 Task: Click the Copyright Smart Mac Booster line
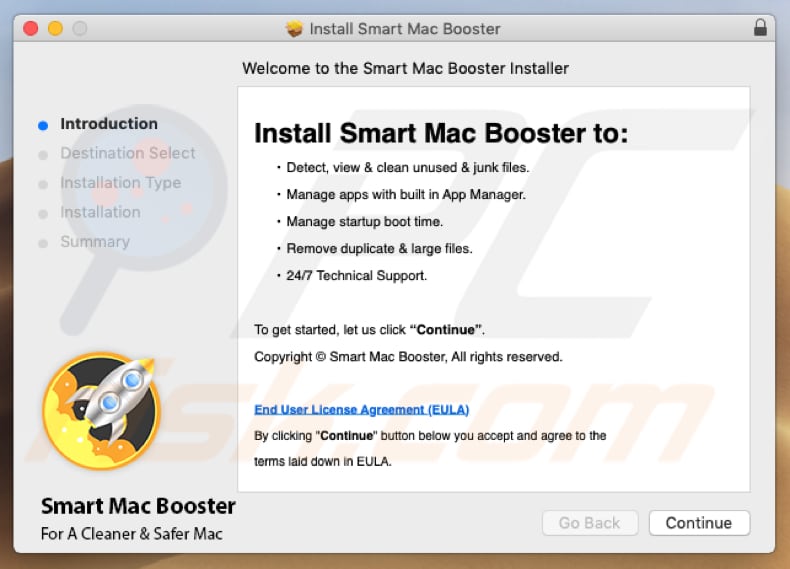pos(408,357)
